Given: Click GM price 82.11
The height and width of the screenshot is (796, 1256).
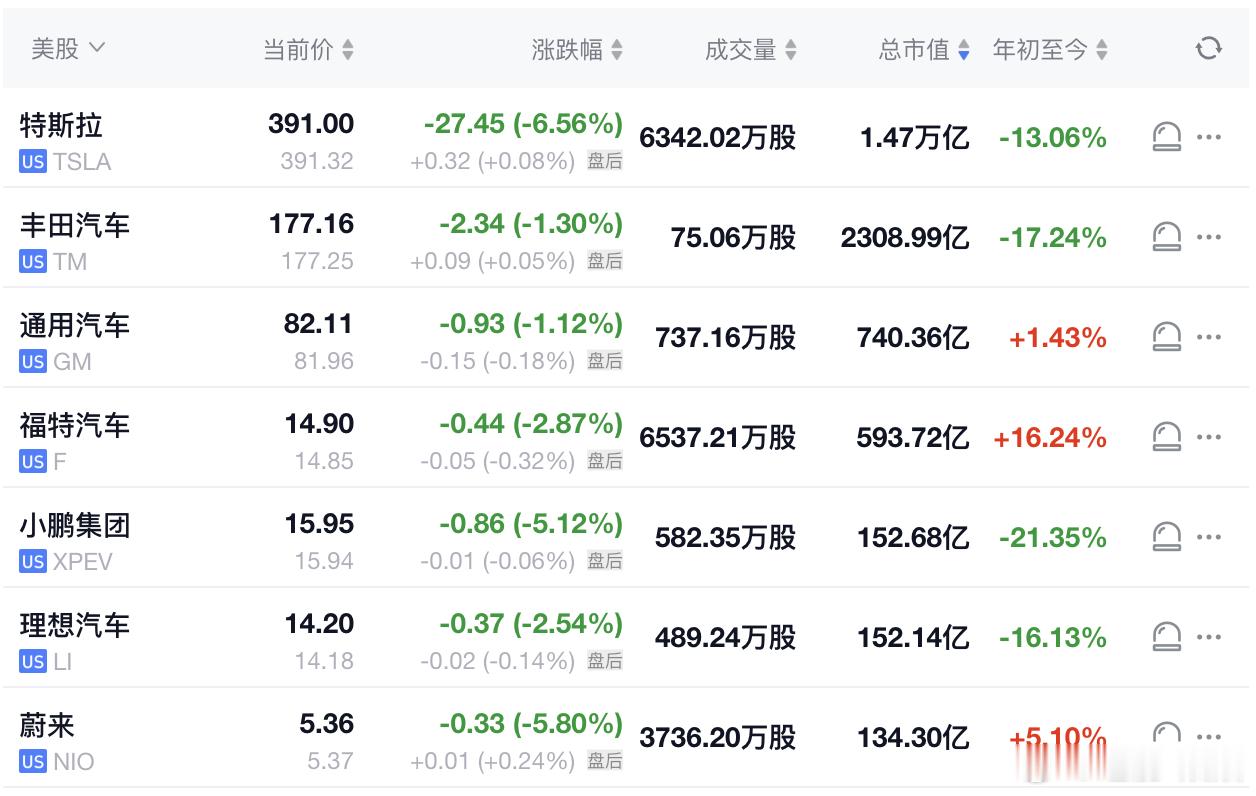Looking at the screenshot, I should pyautogui.click(x=319, y=324).
